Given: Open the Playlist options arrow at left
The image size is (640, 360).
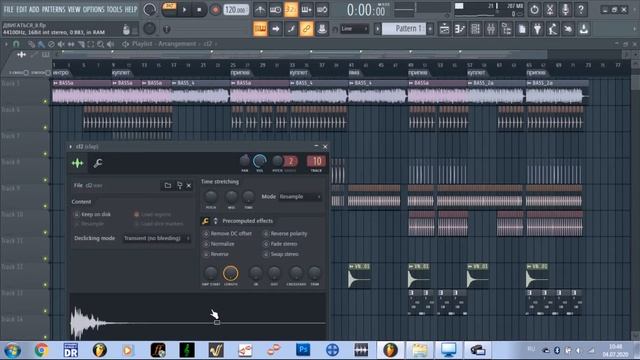Looking at the screenshot, I should [6, 44].
